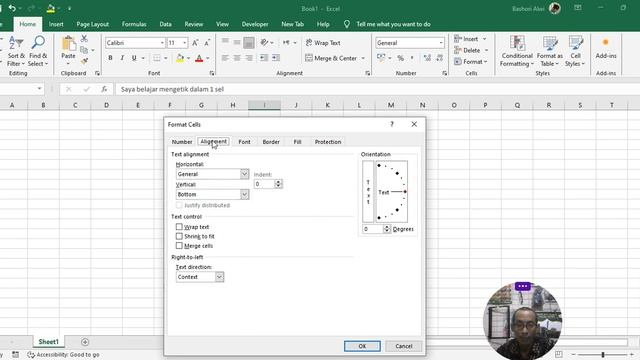
Task: Click Format as Table
Action: tap(549, 51)
